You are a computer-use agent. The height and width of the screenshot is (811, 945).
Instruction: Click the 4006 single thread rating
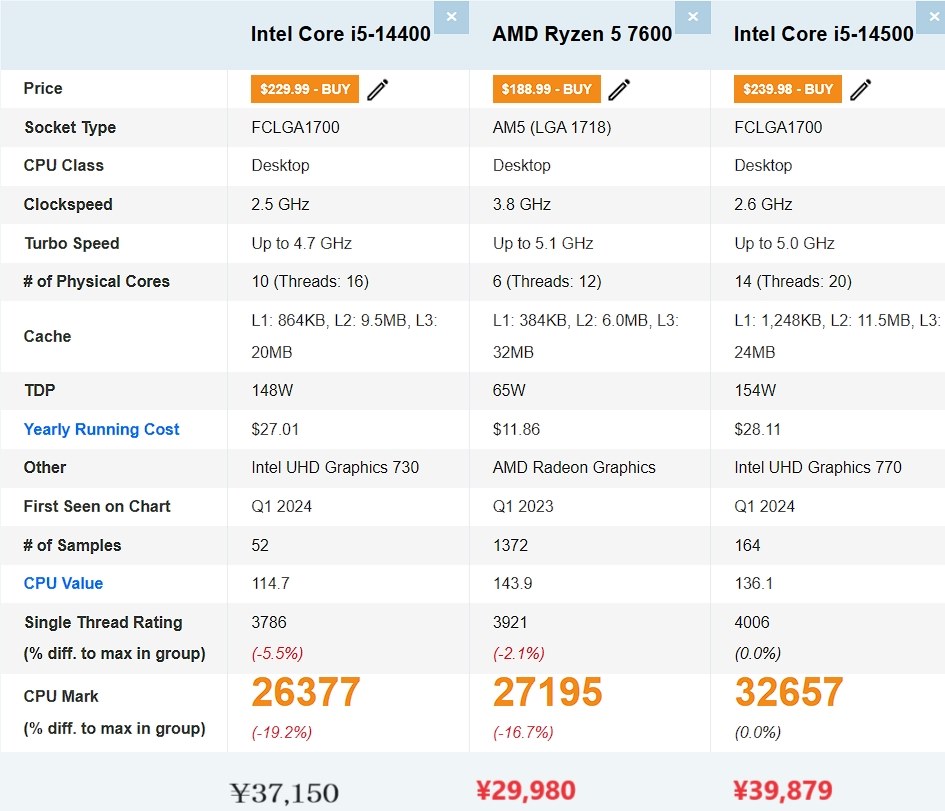(752, 622)
